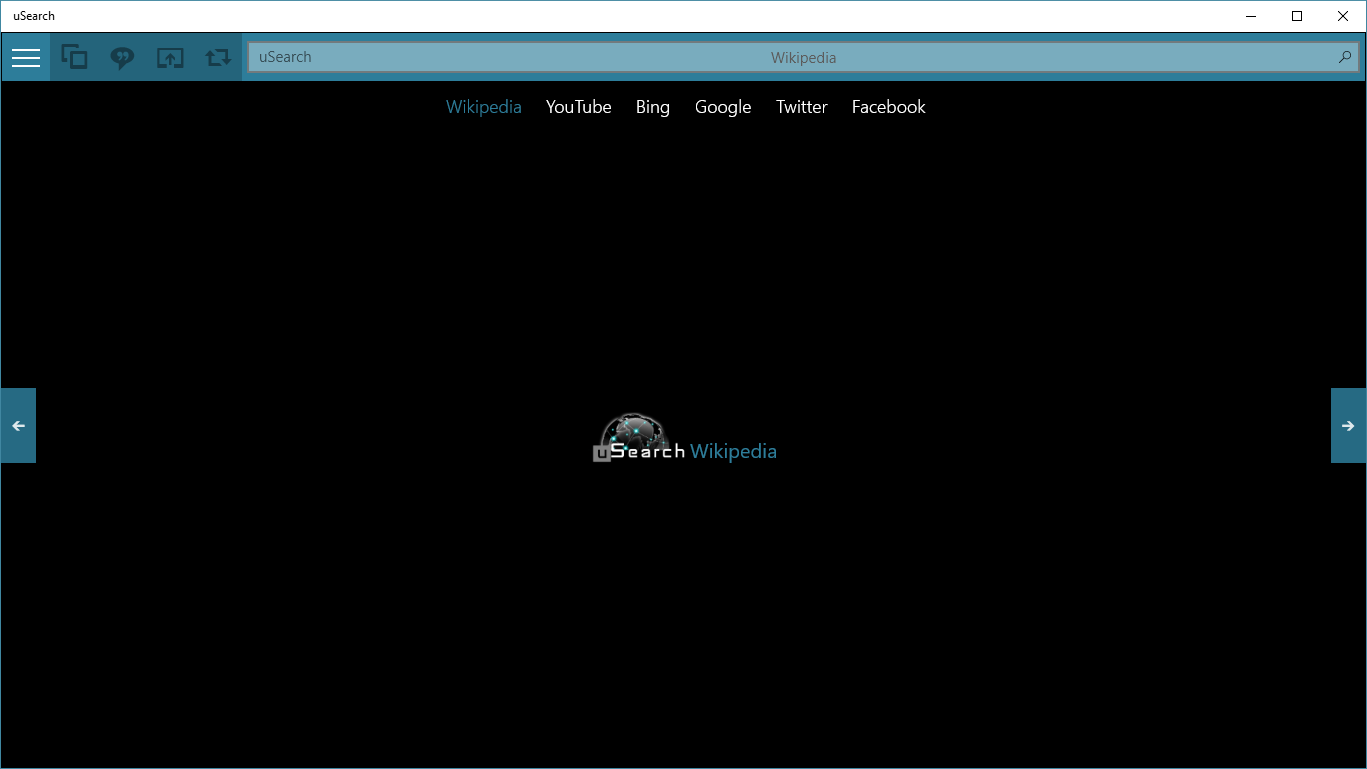Click the overlapping squares copy icon
Screen dimensions: 1367x769
pos(74,57)
